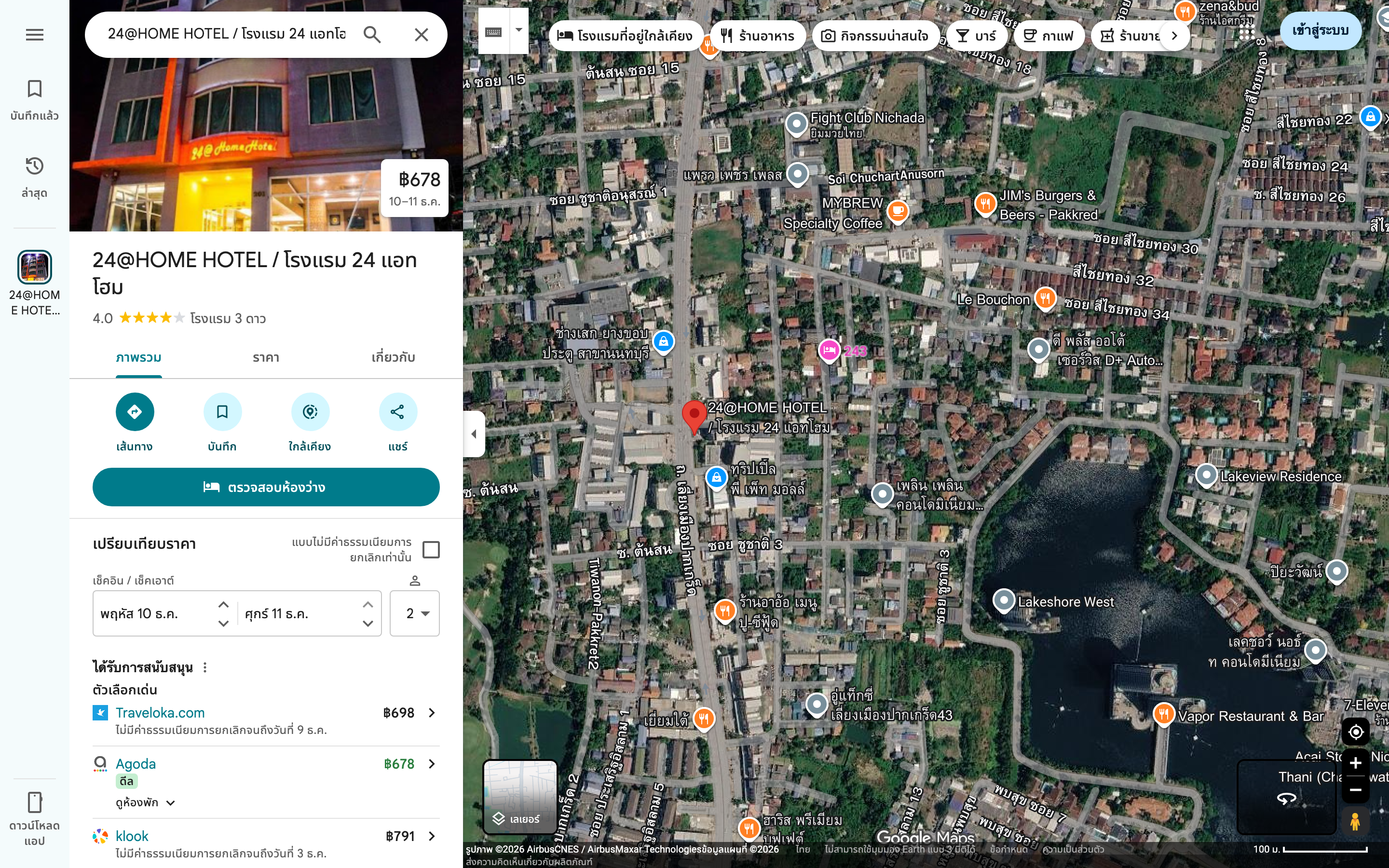Open the Agoda ฿678 offer chevron
Viewport: 1389px width, 868px height.
point(432,763)
